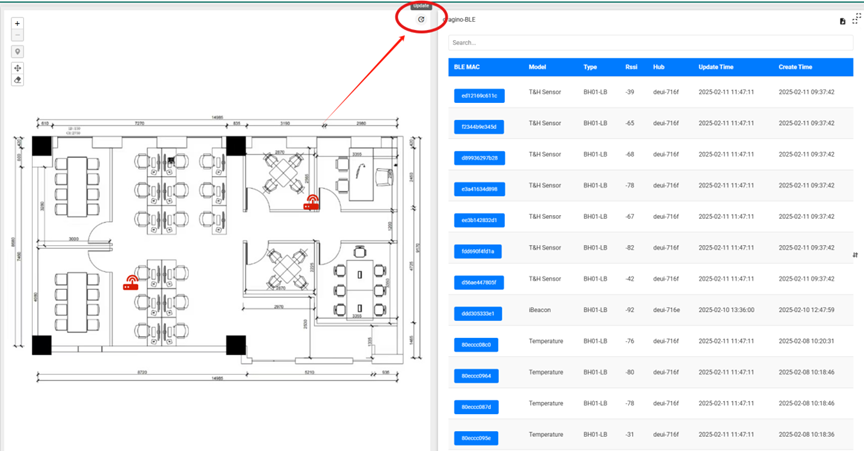
Task: Click BLE MAC 80eccc08c0 button
Action: (x=476, y=344)
